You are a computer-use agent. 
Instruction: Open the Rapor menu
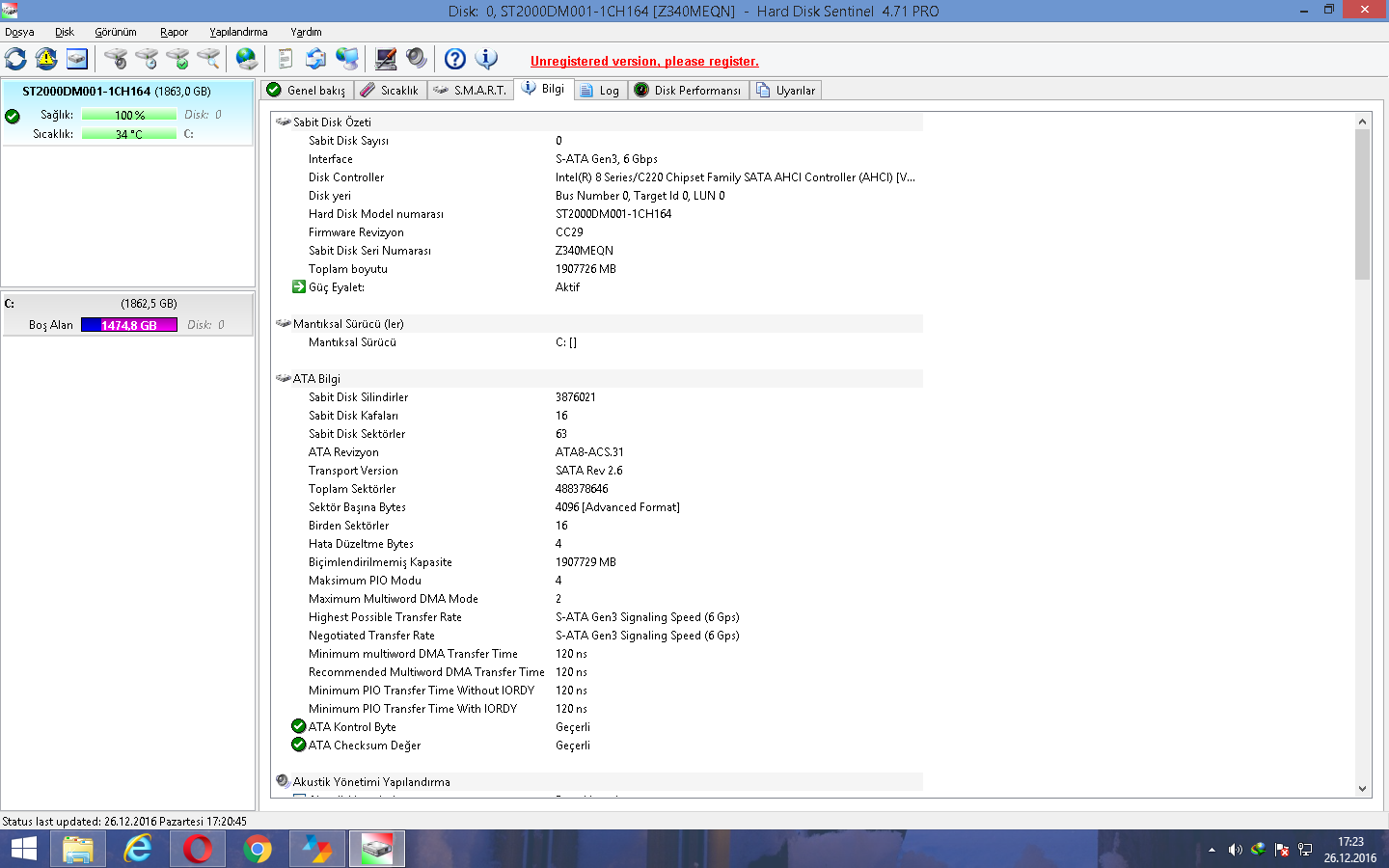(x=175, y=32)
